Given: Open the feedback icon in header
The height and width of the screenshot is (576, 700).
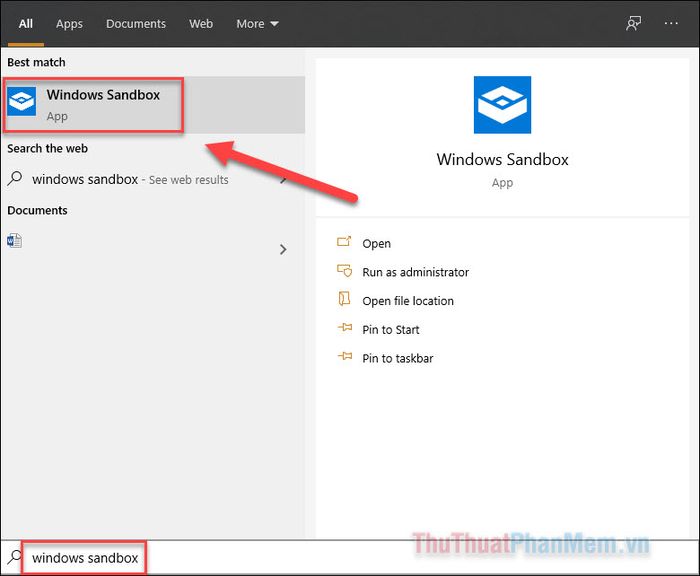Looking at the screenshot, I should point(633,23).
